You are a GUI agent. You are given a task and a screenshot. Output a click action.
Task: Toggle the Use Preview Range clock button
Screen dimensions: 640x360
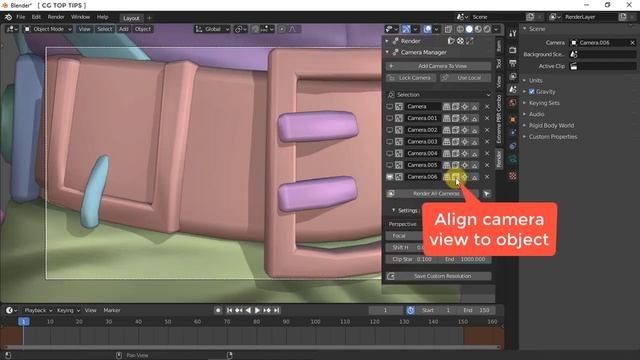point(410,311)
